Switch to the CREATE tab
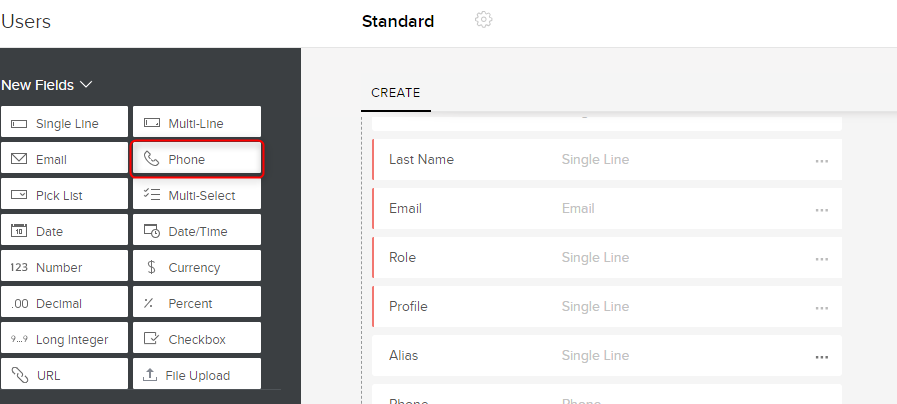 [395, 93]
